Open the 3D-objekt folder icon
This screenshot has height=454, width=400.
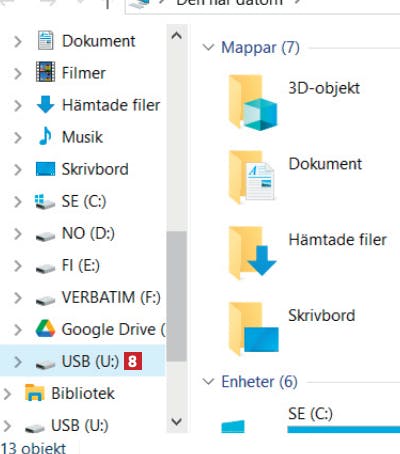pos(253,103)
